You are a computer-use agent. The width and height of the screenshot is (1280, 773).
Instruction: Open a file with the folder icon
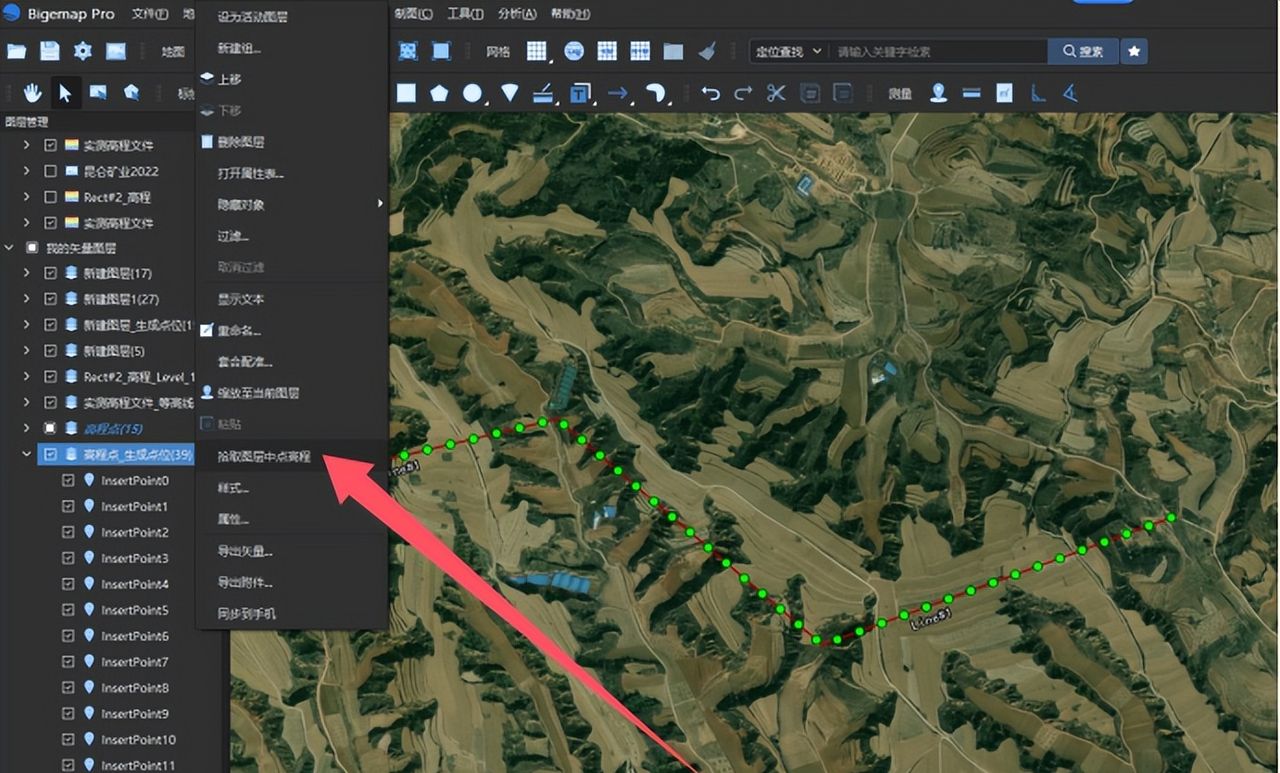[16, 51]
